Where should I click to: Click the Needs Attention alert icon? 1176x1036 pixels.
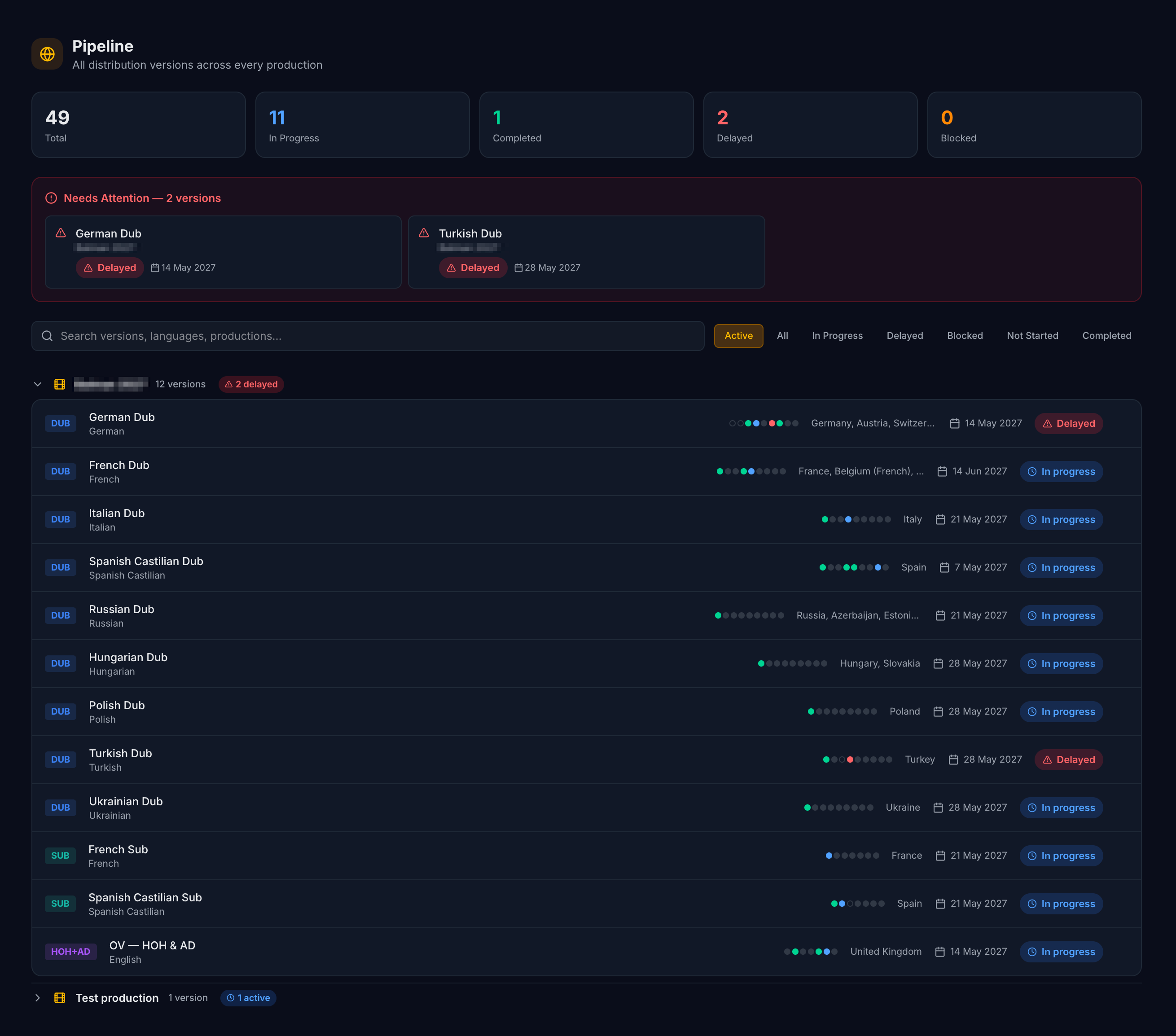(x=51, y=198)
